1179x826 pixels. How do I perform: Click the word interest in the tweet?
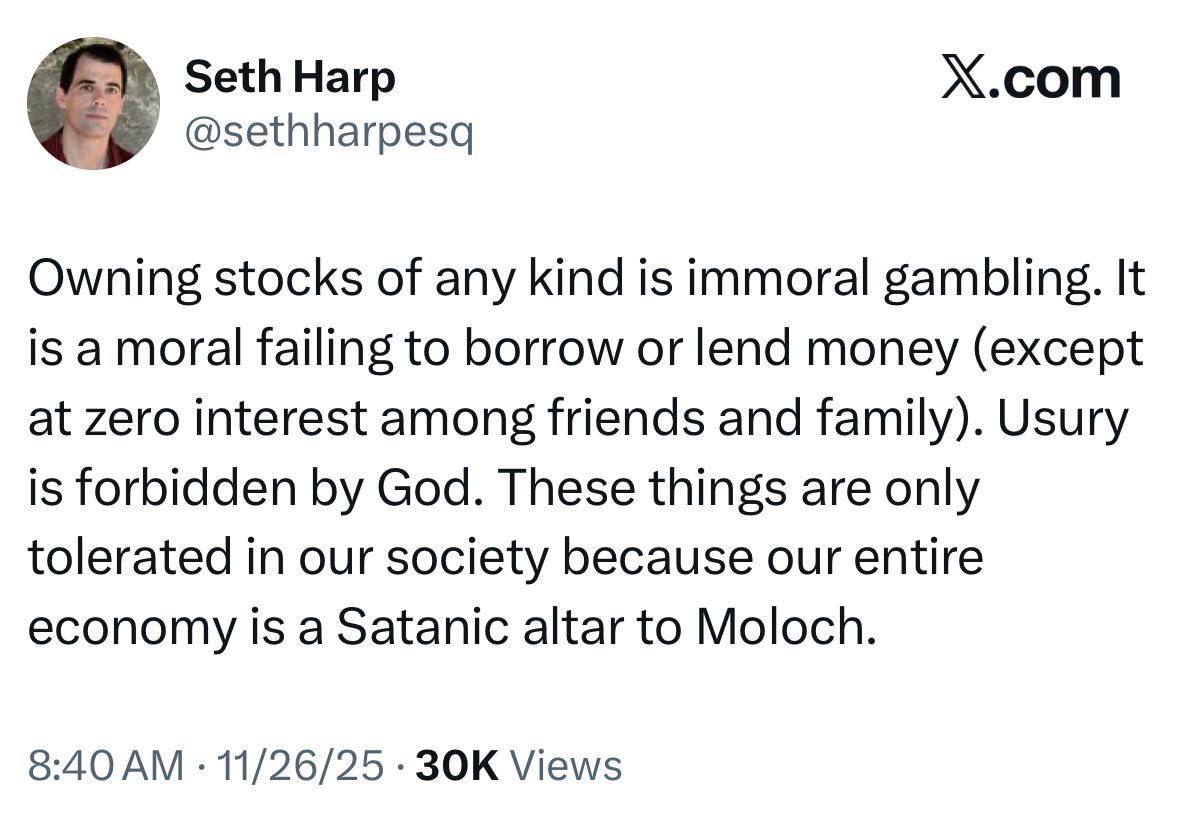[x=282, y=419]
